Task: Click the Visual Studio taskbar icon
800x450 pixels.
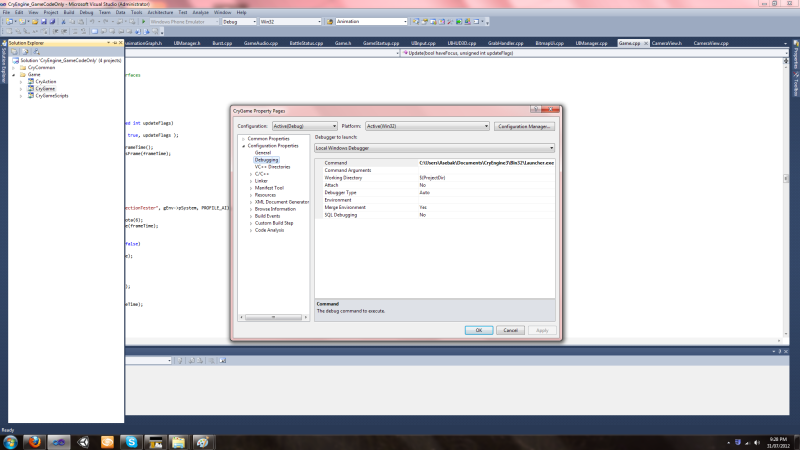Action: (59, 442)
